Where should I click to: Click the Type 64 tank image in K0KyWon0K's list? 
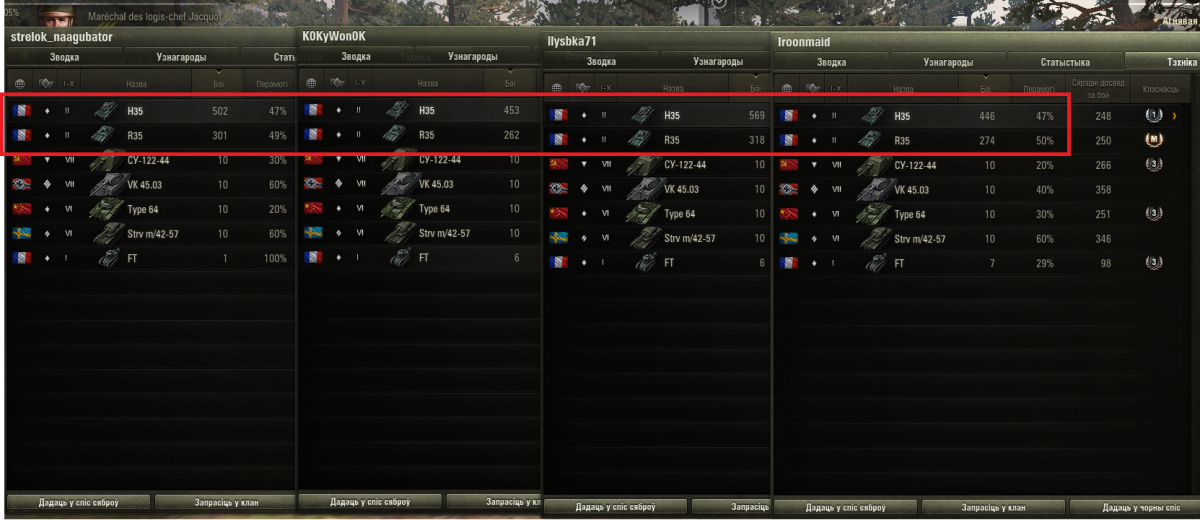coord(398,208)
